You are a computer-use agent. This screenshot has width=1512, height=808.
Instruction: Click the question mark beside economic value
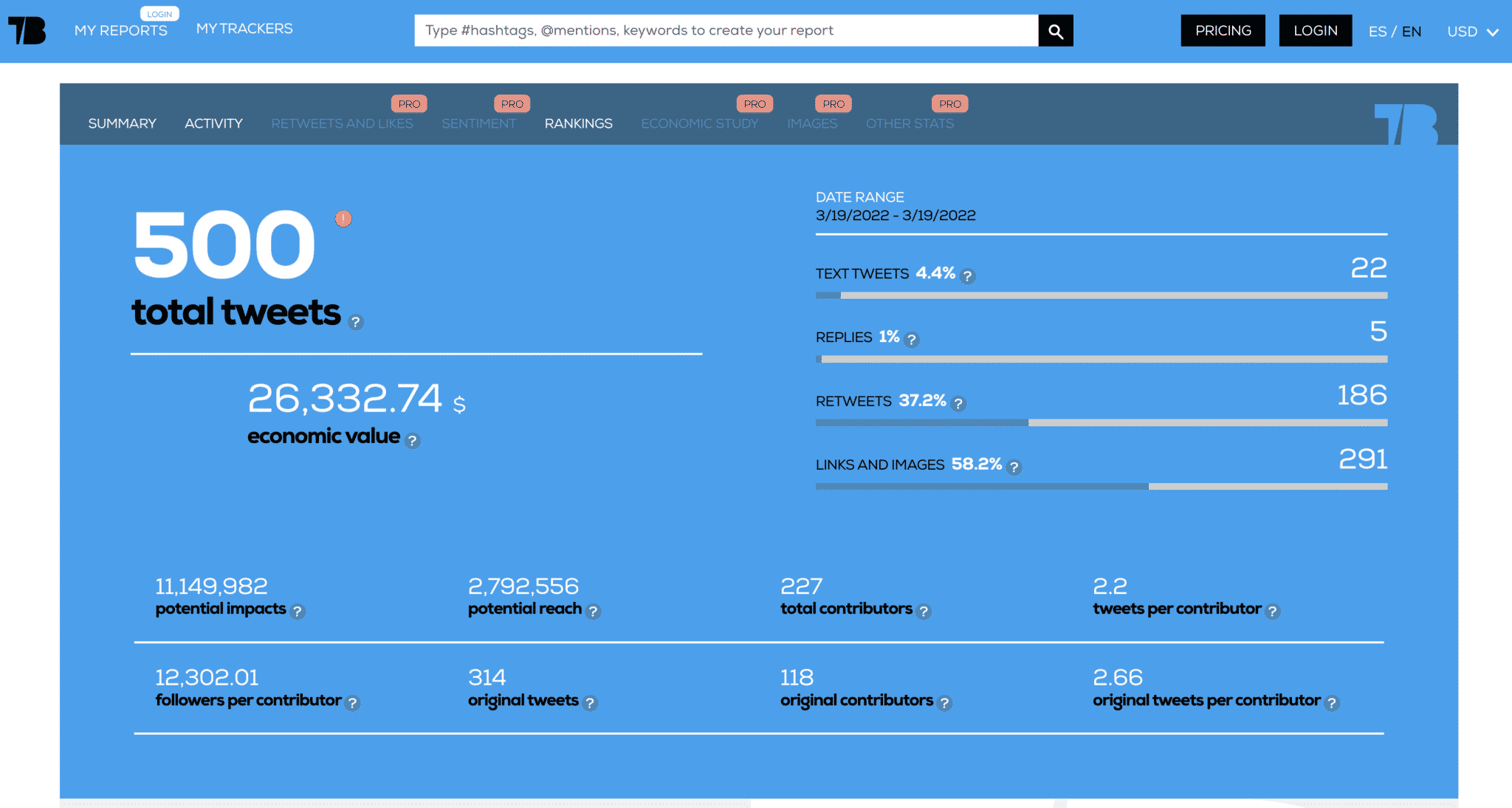(x=413, y=440)
